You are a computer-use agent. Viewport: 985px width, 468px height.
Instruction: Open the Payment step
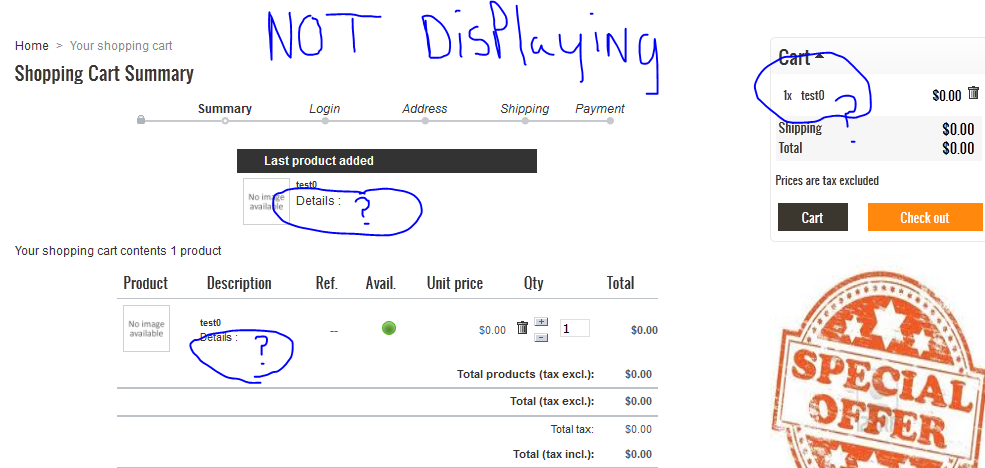click(x=600, y=109)
